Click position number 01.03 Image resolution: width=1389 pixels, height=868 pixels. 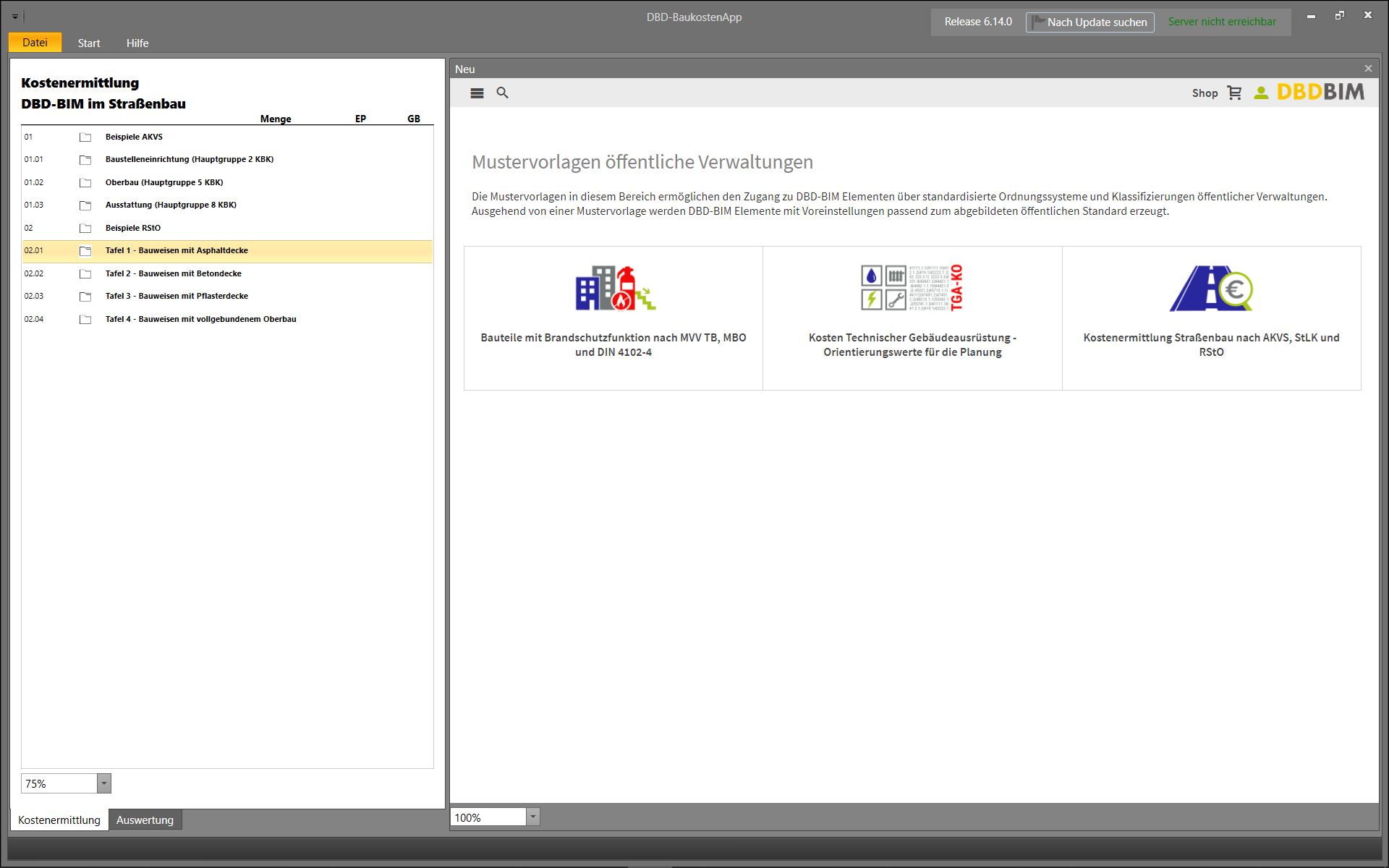click(34, 205)
